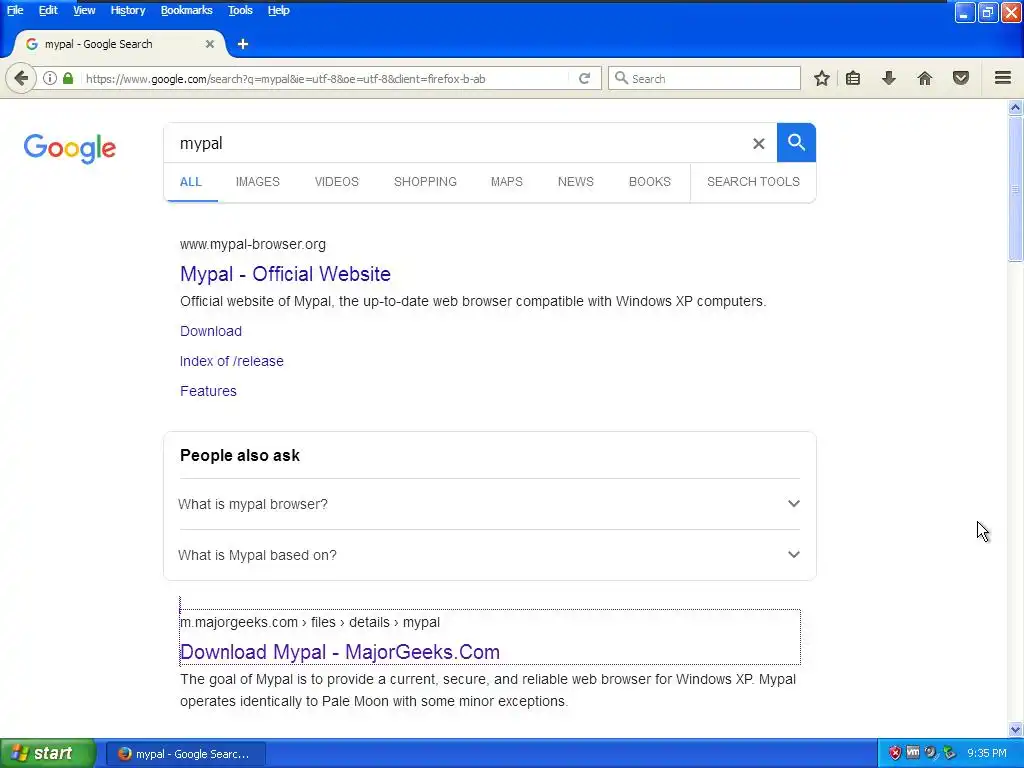Image resolution: width=1024 pixels, height=768 pixels.
Task: Switch to the VIDEOS tab
Action: pyautogui.click(x=336, y=182)
